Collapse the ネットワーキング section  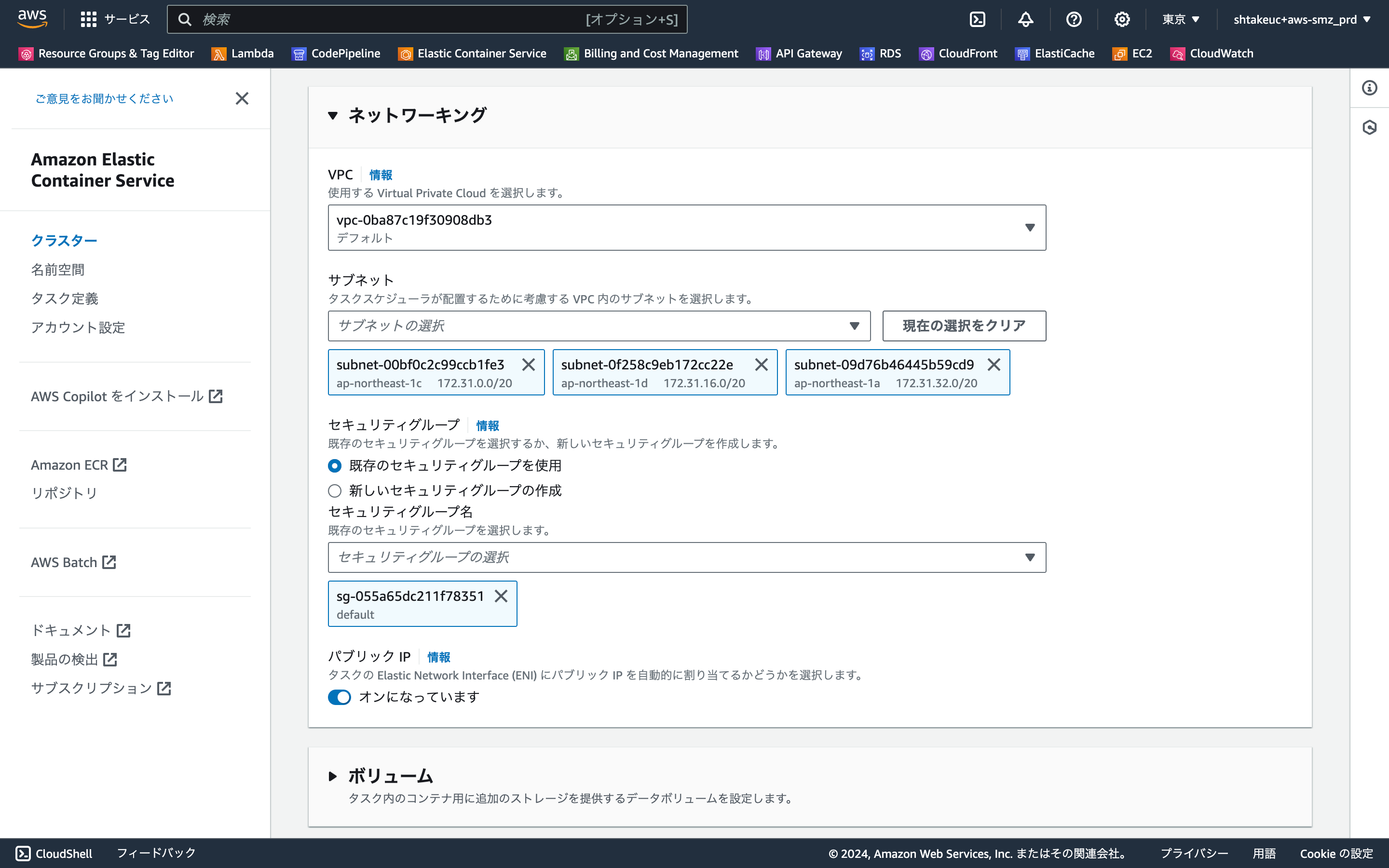(x=333, y=115)
